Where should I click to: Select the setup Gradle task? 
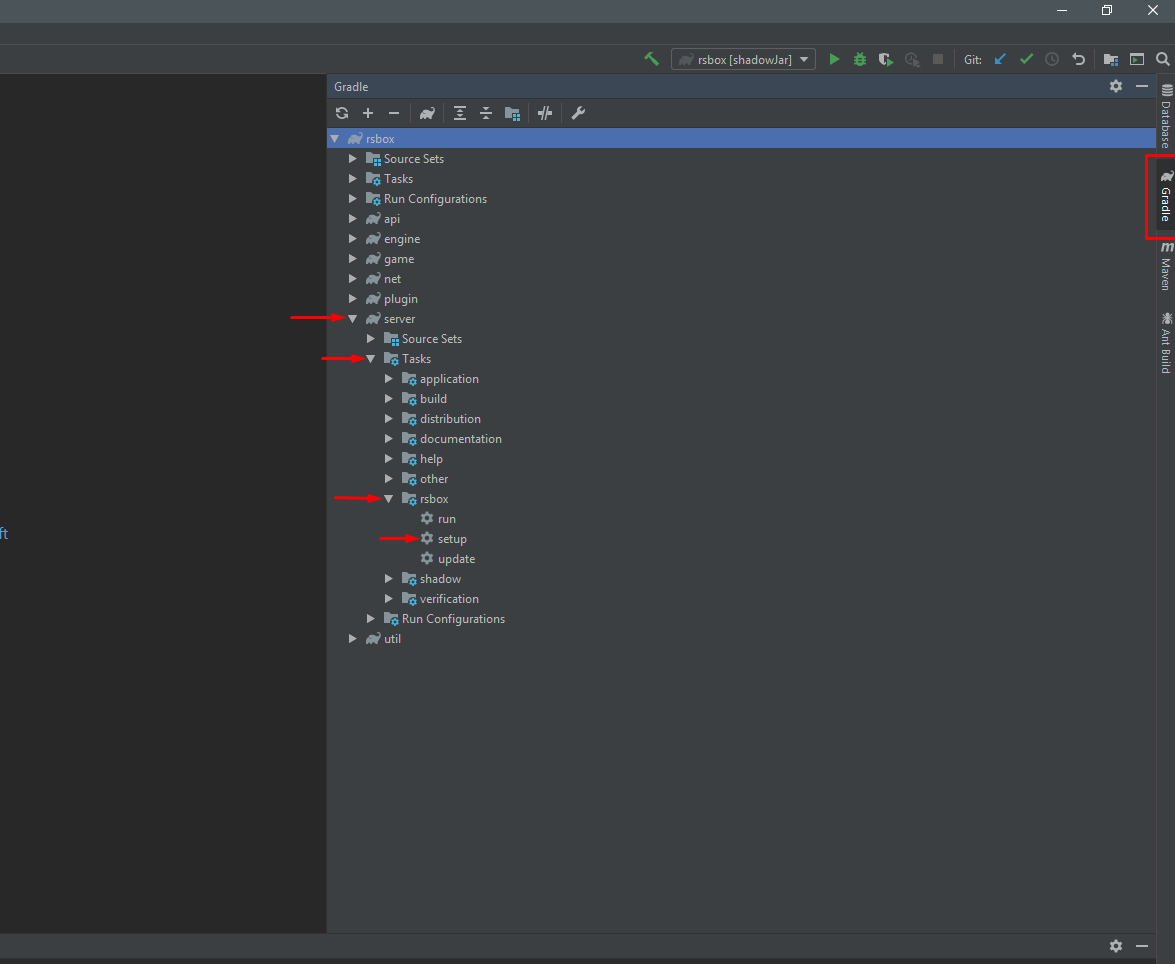click(x=452, y=539)
